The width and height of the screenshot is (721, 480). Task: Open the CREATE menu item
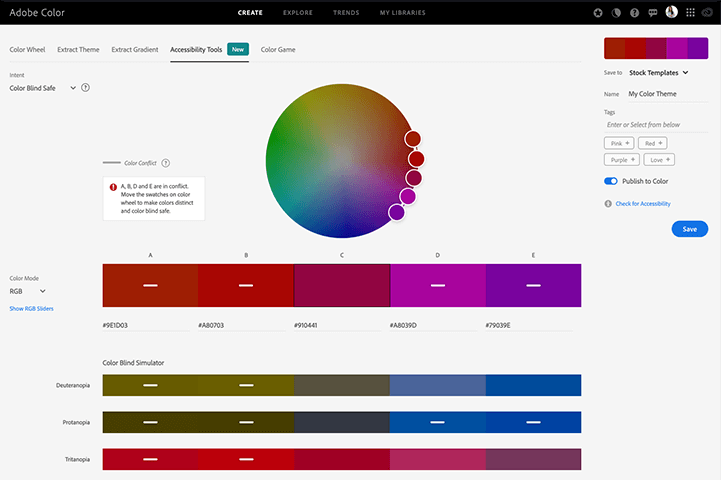[250, 13]
